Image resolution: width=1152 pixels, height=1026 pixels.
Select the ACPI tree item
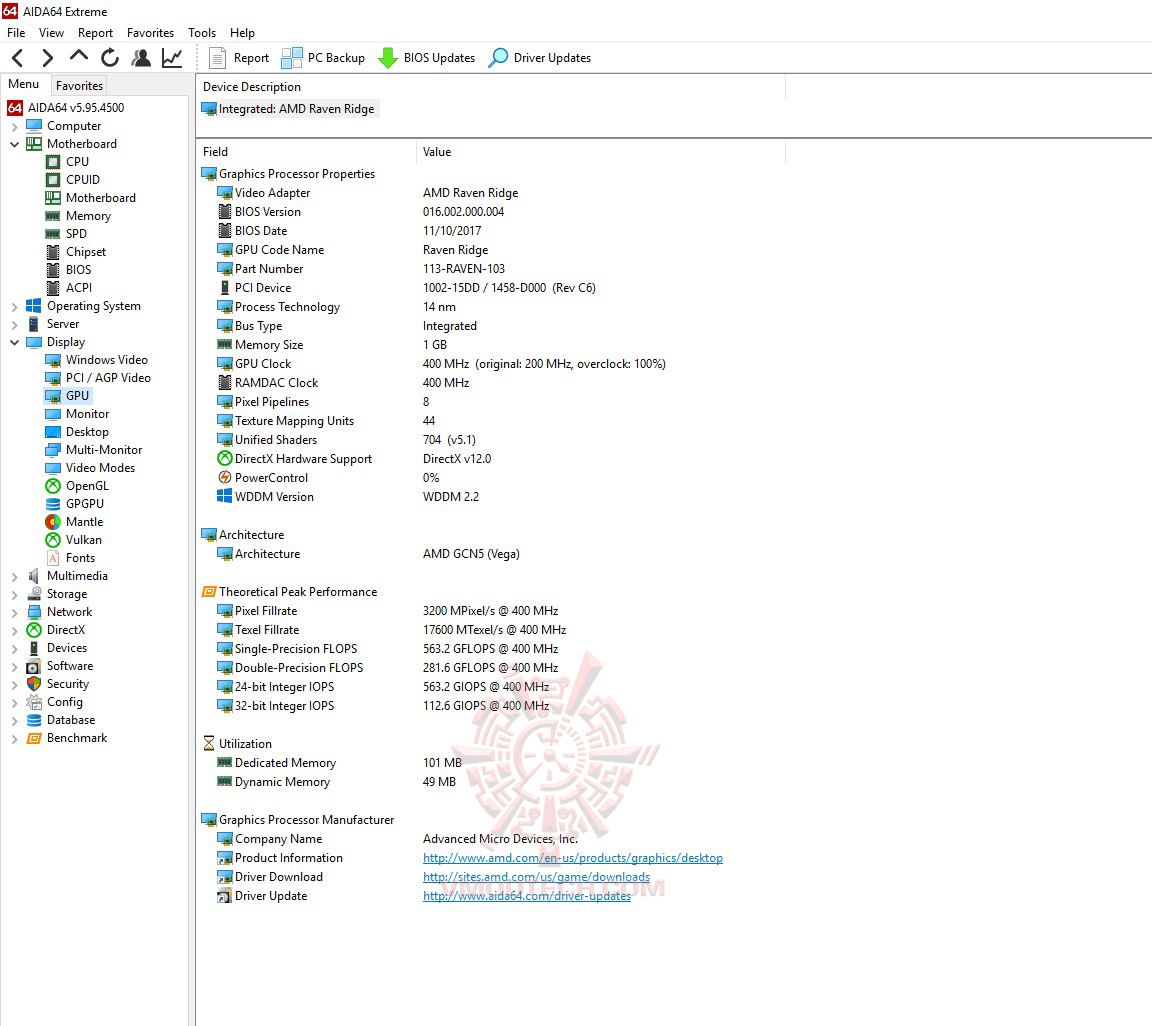click(69, 288)
